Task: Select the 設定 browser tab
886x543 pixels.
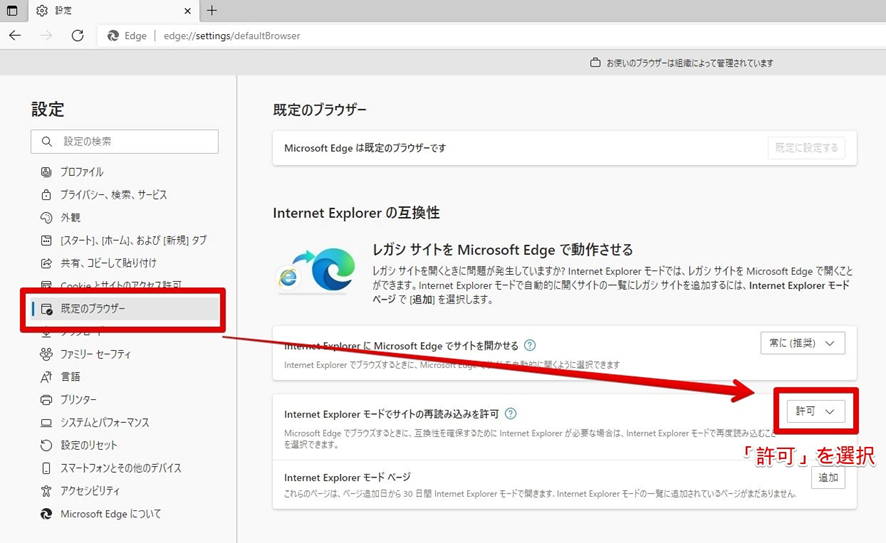Action: coord(113,11)
